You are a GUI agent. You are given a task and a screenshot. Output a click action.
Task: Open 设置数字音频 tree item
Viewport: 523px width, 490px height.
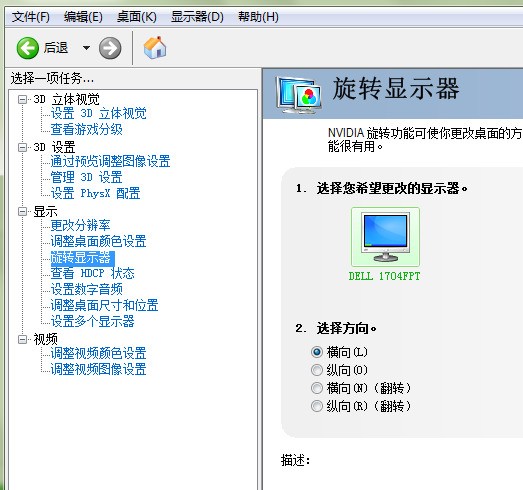(x=86, y=290)
